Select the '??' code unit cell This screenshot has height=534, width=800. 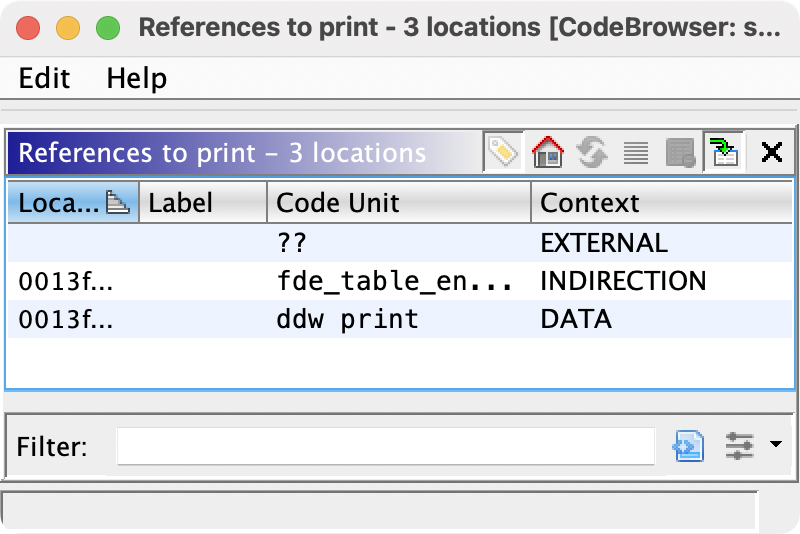[x=398, y=243]
